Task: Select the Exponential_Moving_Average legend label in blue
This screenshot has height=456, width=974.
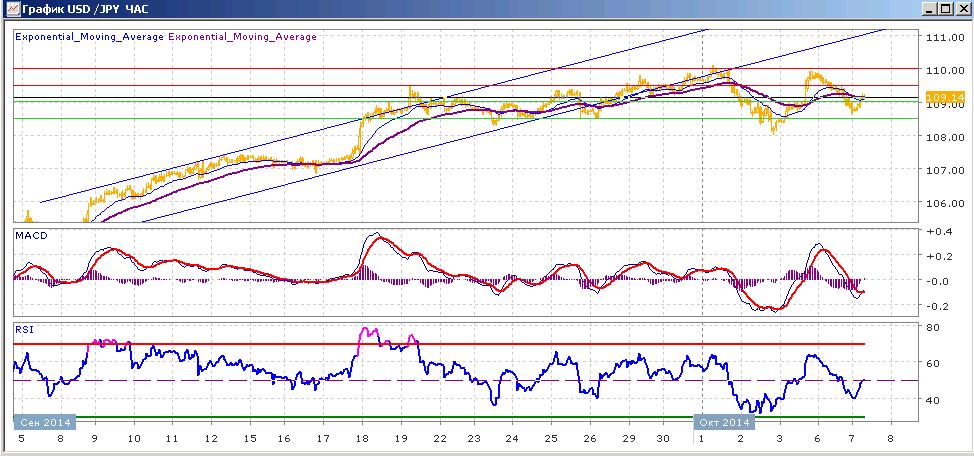Action: [89, 37]
